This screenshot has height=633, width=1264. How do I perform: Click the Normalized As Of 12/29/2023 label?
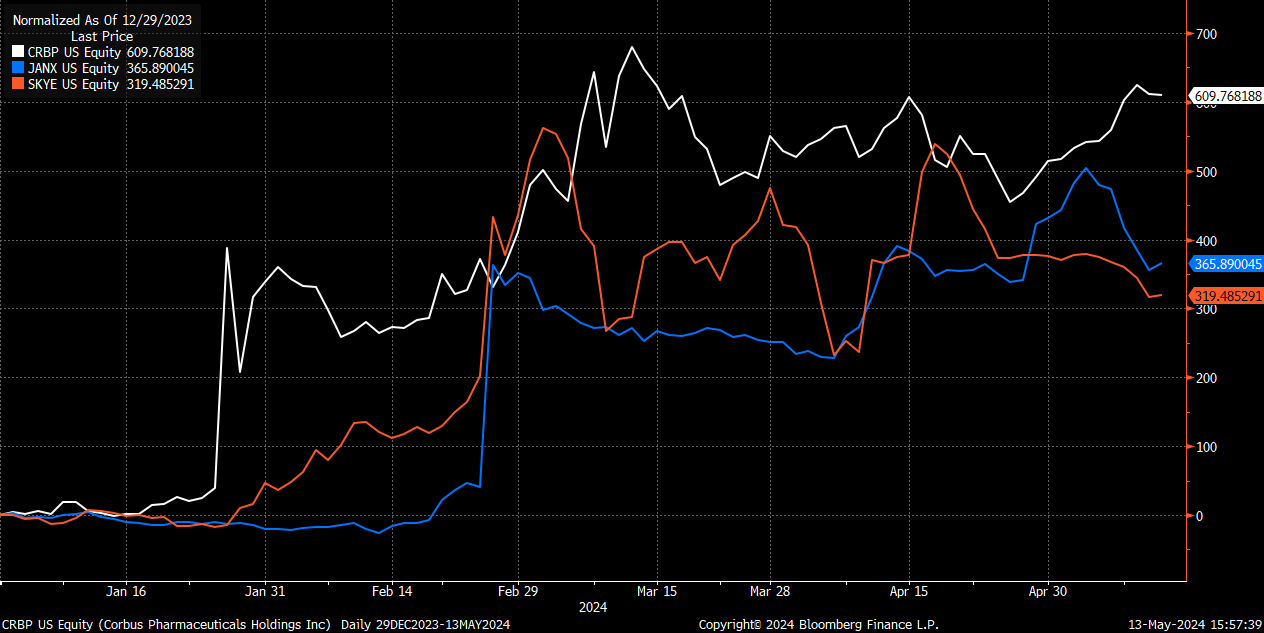[x=103, y=20]
